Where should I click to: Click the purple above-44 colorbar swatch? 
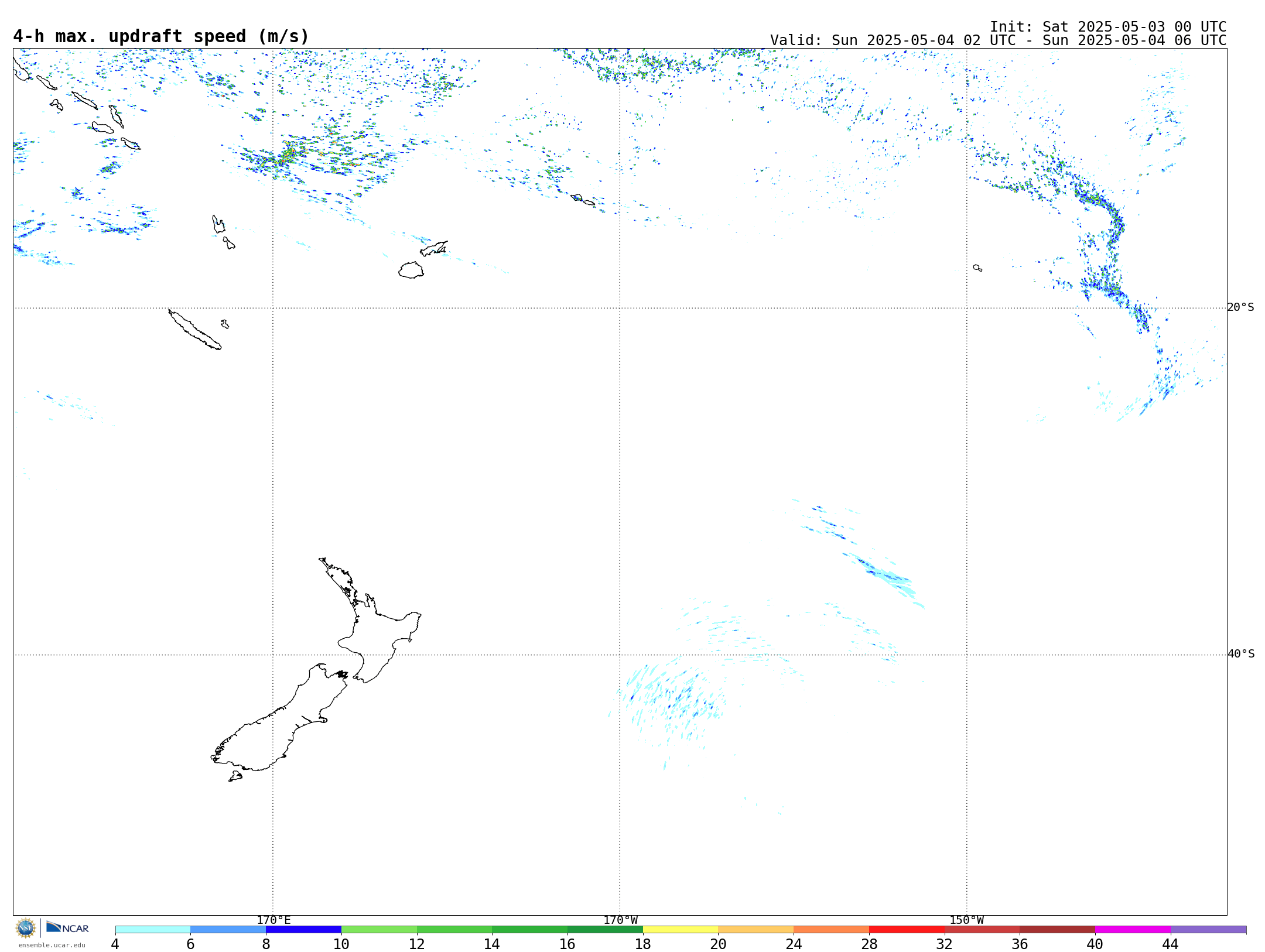pyautogui.click(x=1208, y=930)
